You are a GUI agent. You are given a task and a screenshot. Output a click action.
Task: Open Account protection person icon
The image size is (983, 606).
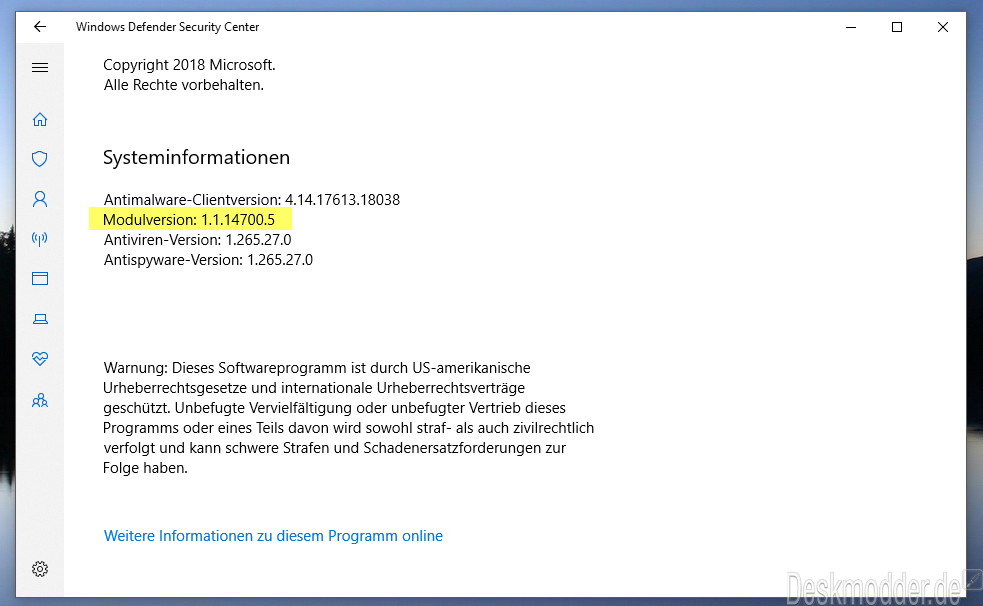point(40,199)
